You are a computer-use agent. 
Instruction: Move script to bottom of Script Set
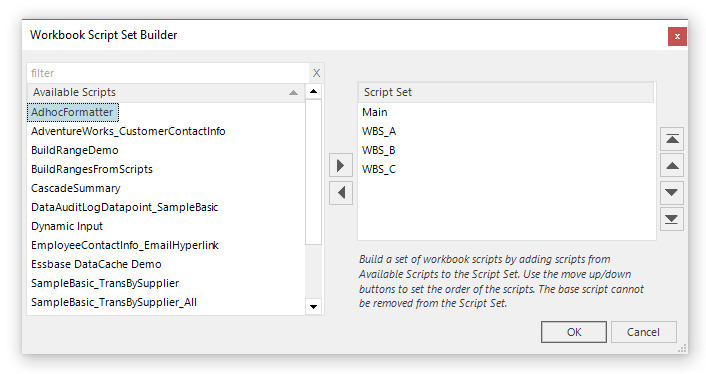[672, 219]
